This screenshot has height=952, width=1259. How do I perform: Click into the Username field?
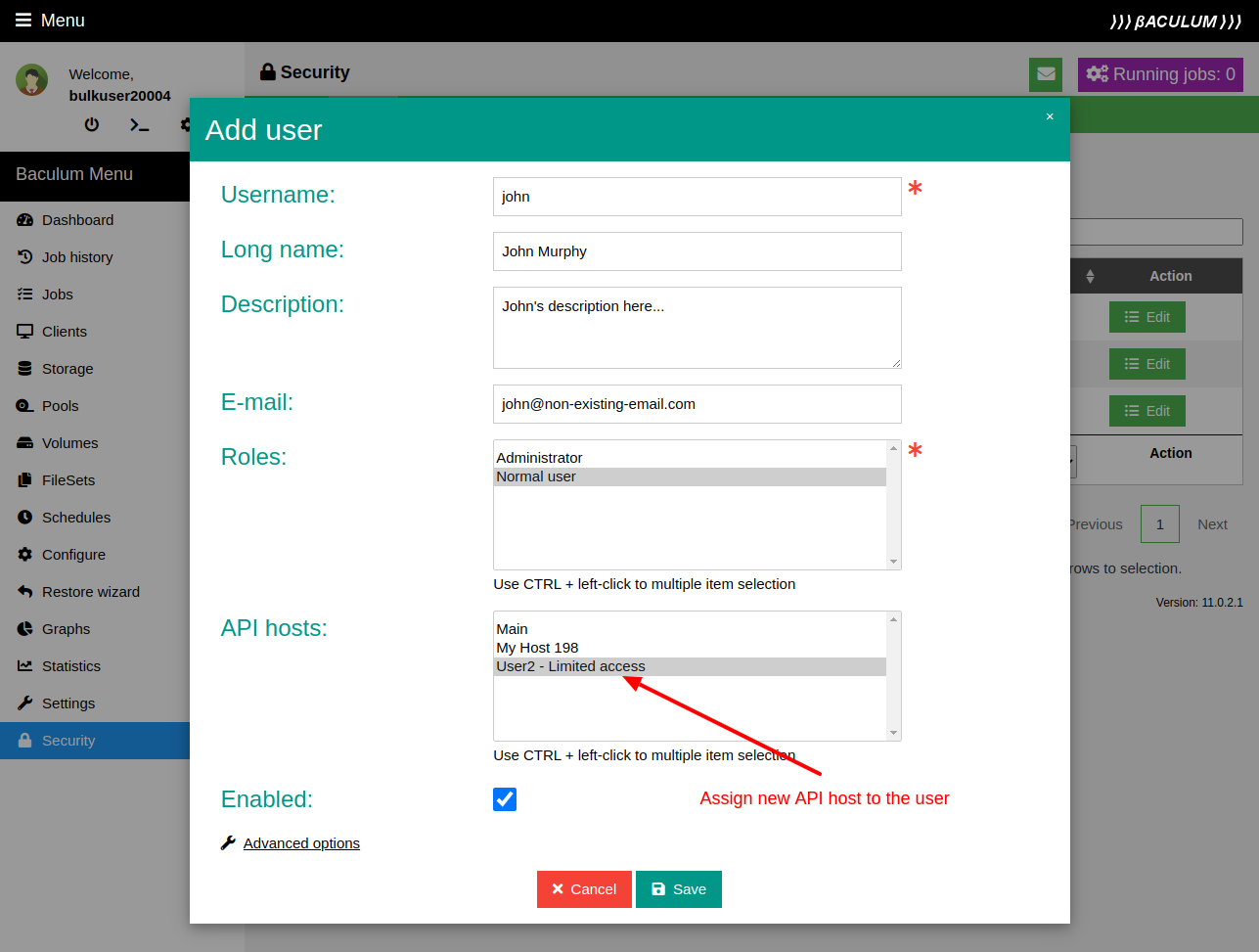pos(697,197)
